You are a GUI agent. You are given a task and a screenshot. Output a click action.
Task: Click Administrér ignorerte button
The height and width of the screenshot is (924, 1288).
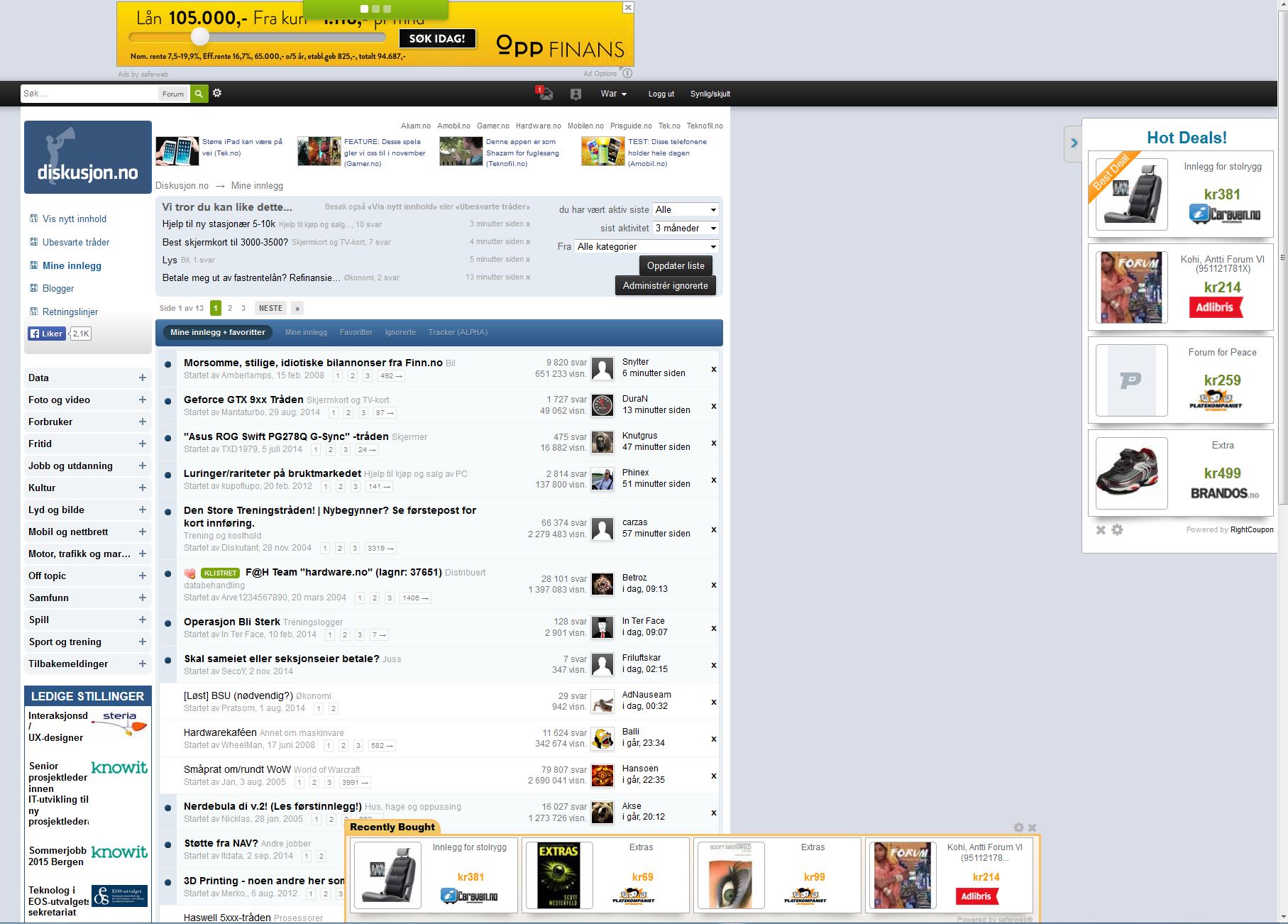coord(666,285)
